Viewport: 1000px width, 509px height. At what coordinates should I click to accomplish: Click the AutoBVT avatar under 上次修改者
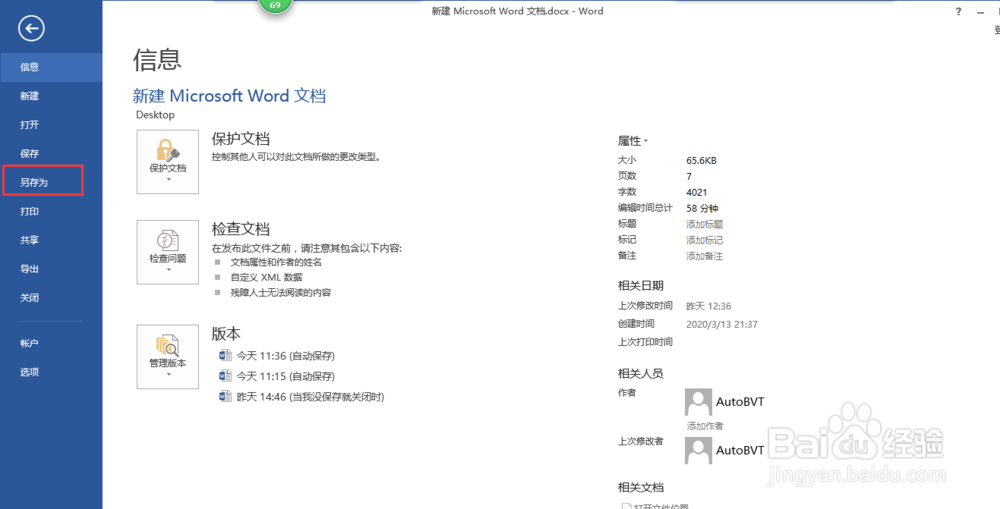pos(698,451)
